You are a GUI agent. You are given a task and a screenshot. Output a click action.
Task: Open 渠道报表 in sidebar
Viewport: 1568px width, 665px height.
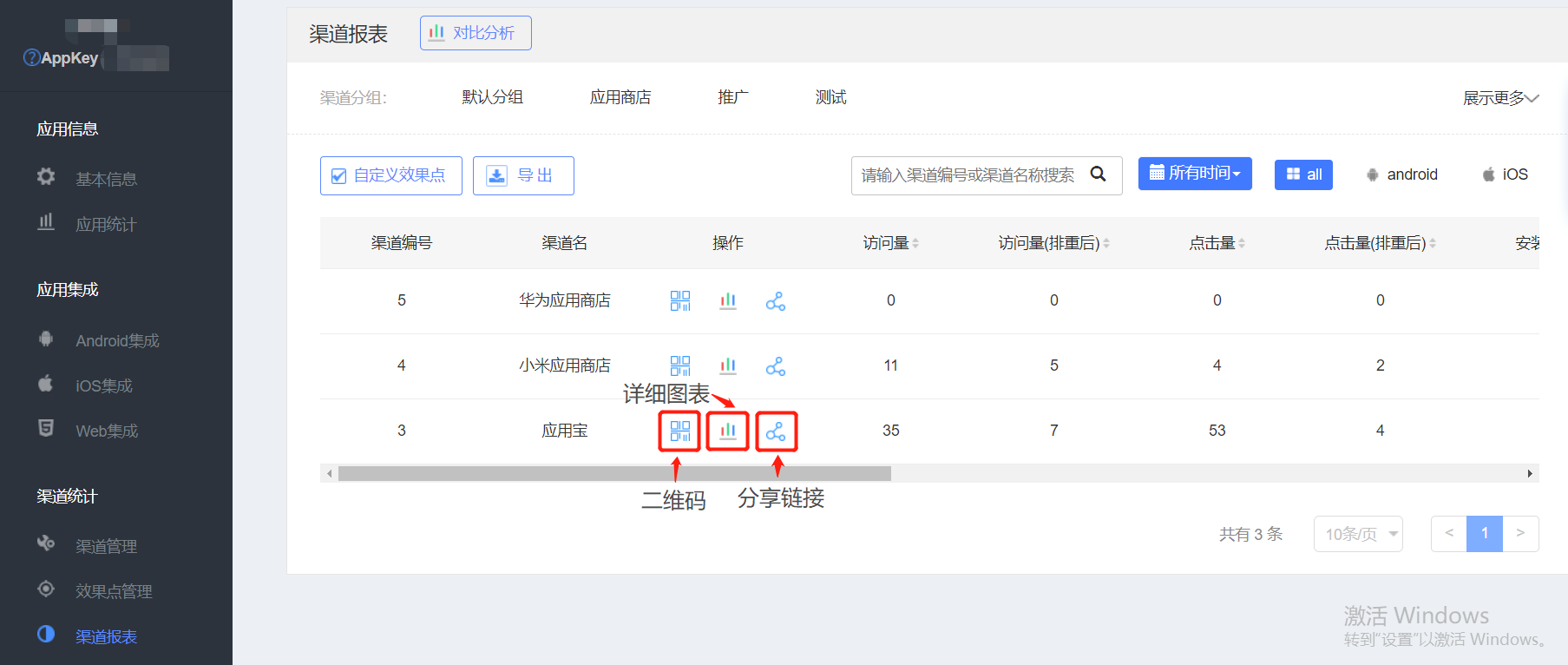pyautogui.click(x=106, y=636)
